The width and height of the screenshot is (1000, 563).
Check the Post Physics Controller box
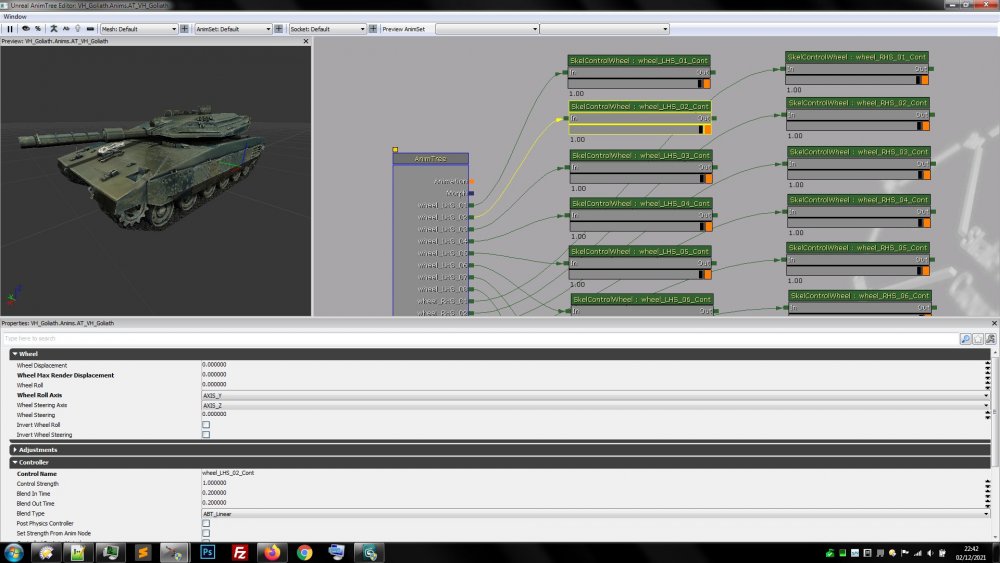pyautogui.click(x=206, y=523)
